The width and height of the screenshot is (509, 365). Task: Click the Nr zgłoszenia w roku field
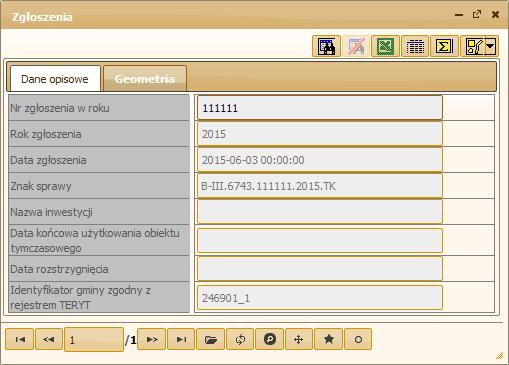click(320, 108)
